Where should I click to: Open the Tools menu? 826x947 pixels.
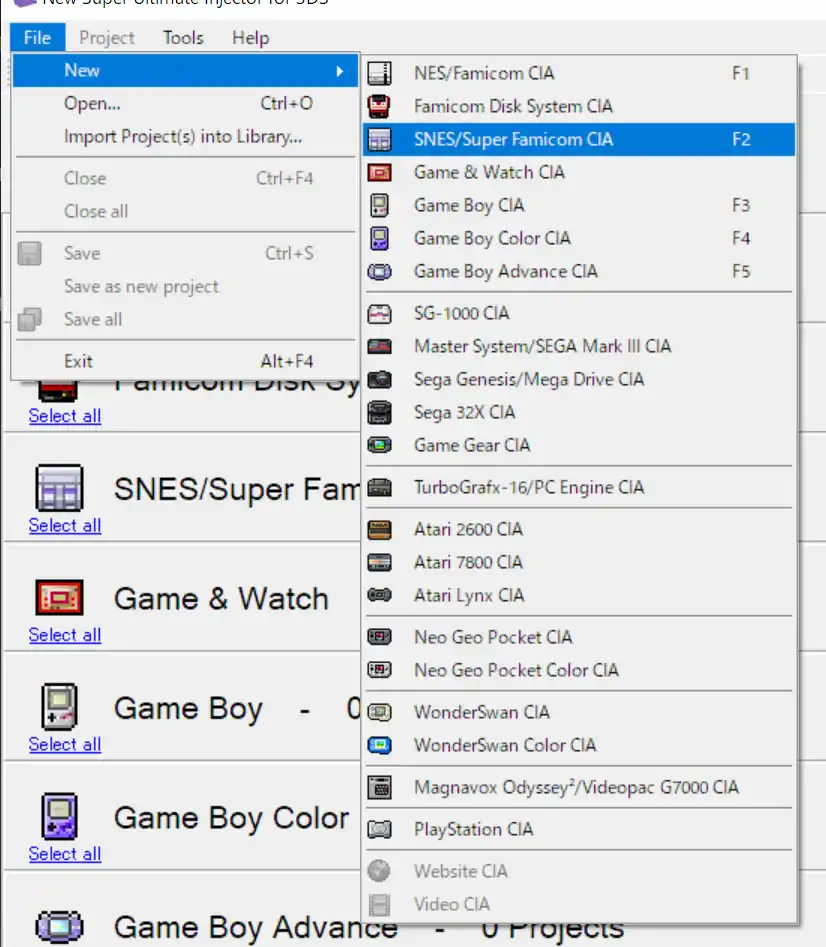tap(183, 38)
